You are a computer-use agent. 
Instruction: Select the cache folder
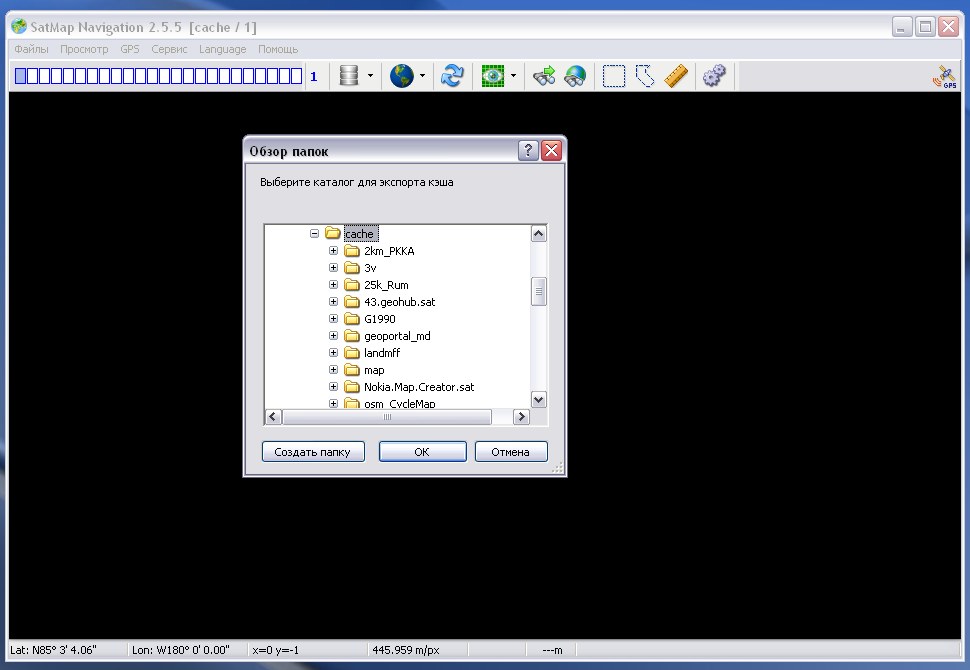[x=359, y=234]
